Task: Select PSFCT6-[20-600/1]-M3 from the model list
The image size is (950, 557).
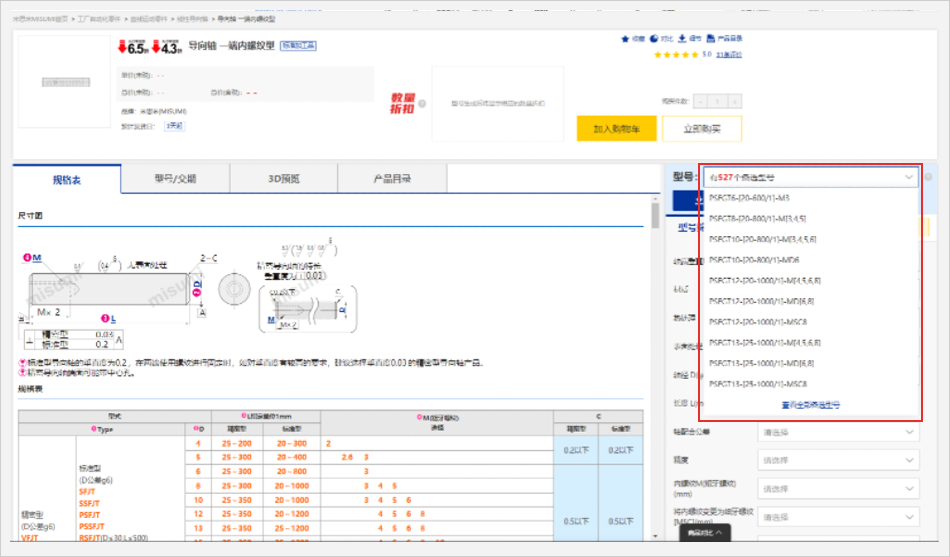Action: point(749,198)
